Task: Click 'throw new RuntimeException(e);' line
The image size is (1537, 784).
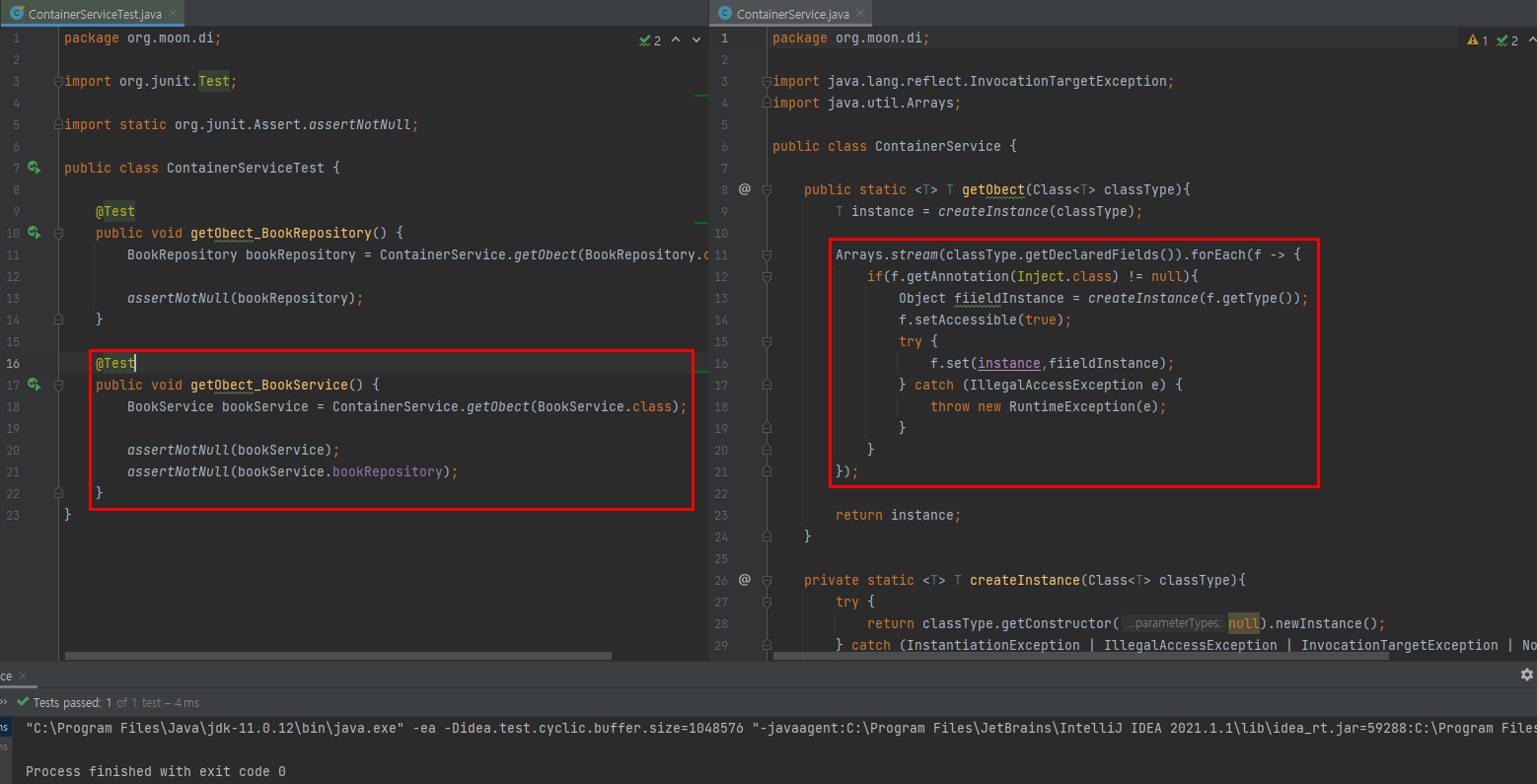Action: (x=1049, y=406)
